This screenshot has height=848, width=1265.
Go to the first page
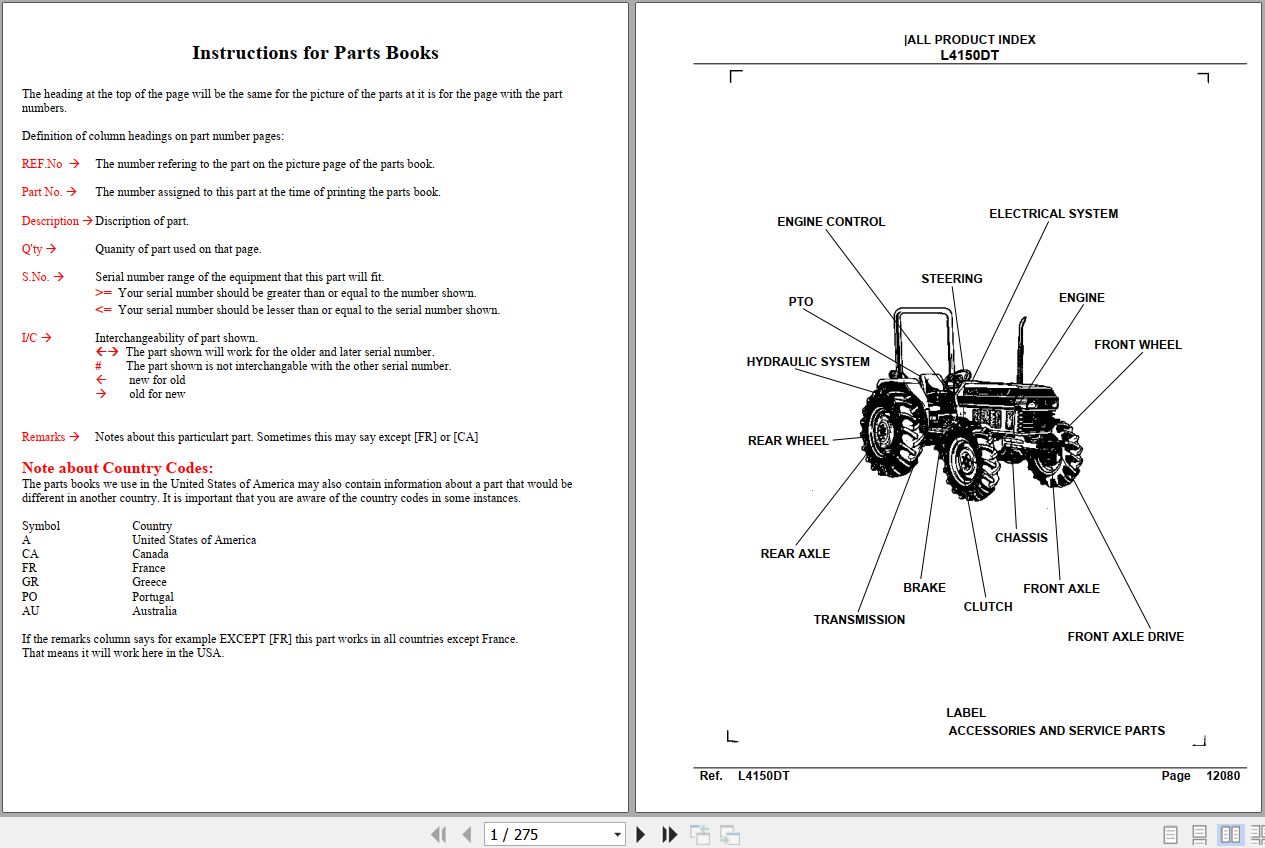[438, 834]
